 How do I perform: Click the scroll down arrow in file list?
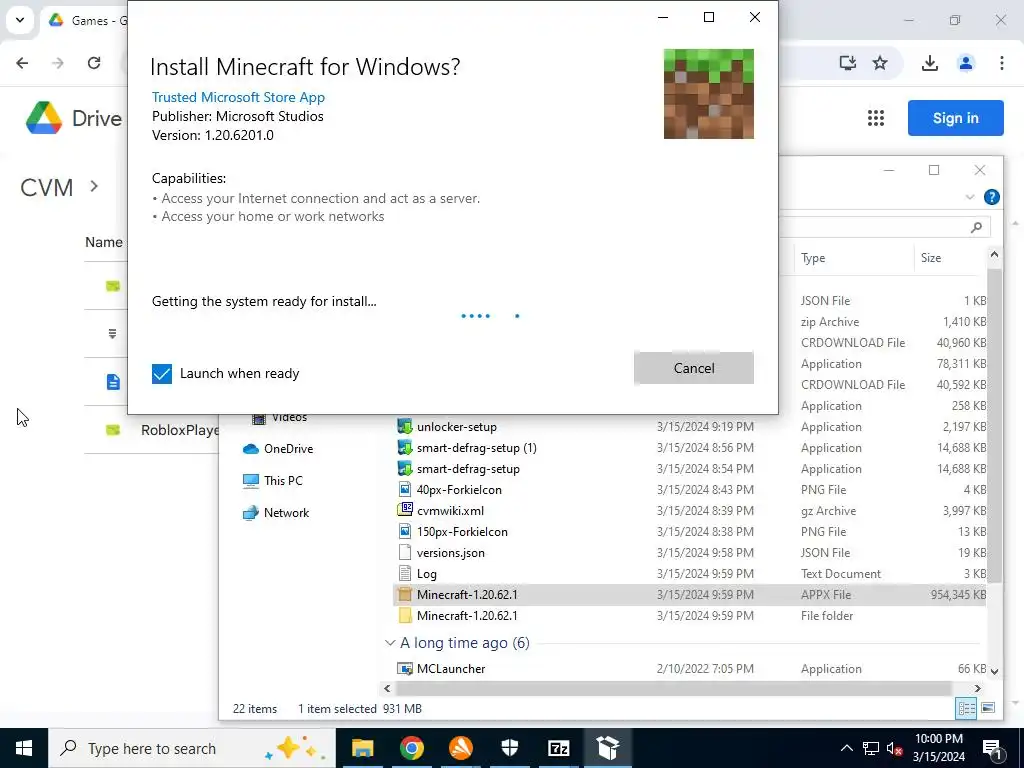(x=994, y=671)
